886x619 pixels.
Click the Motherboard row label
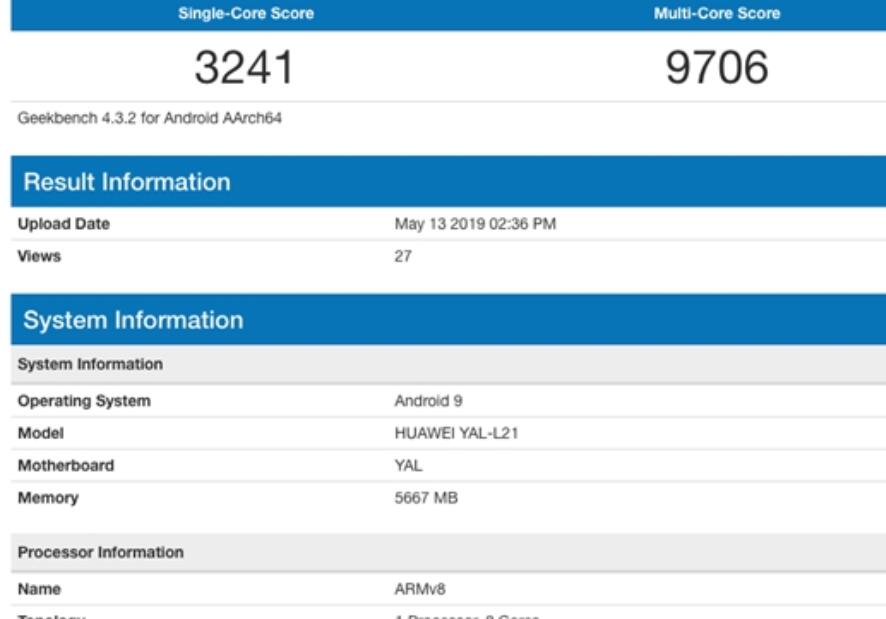click(66, 465)
